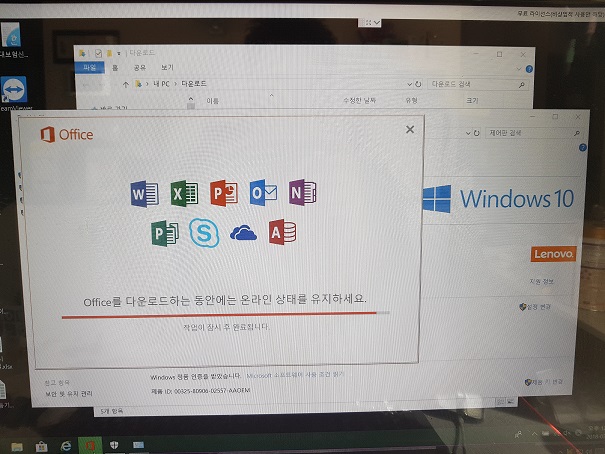Open the 홈 tab in Explorer ribbon
This screenshot has height=454, width=605.
[115, 68]
